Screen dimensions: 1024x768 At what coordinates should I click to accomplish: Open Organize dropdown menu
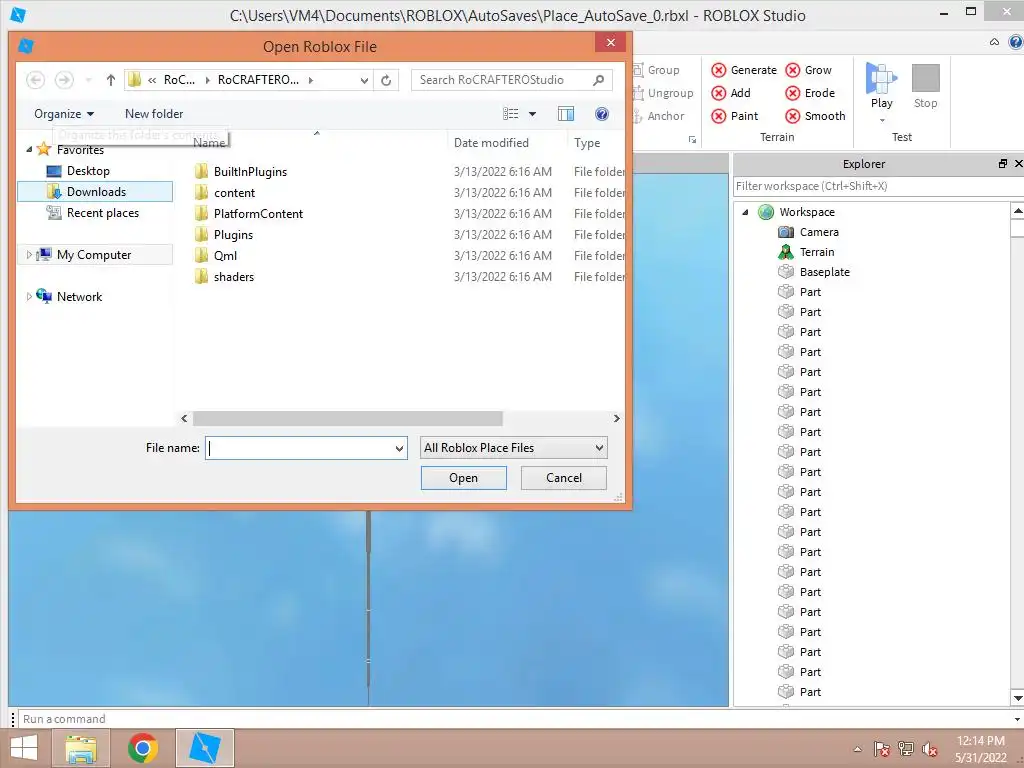63,114
